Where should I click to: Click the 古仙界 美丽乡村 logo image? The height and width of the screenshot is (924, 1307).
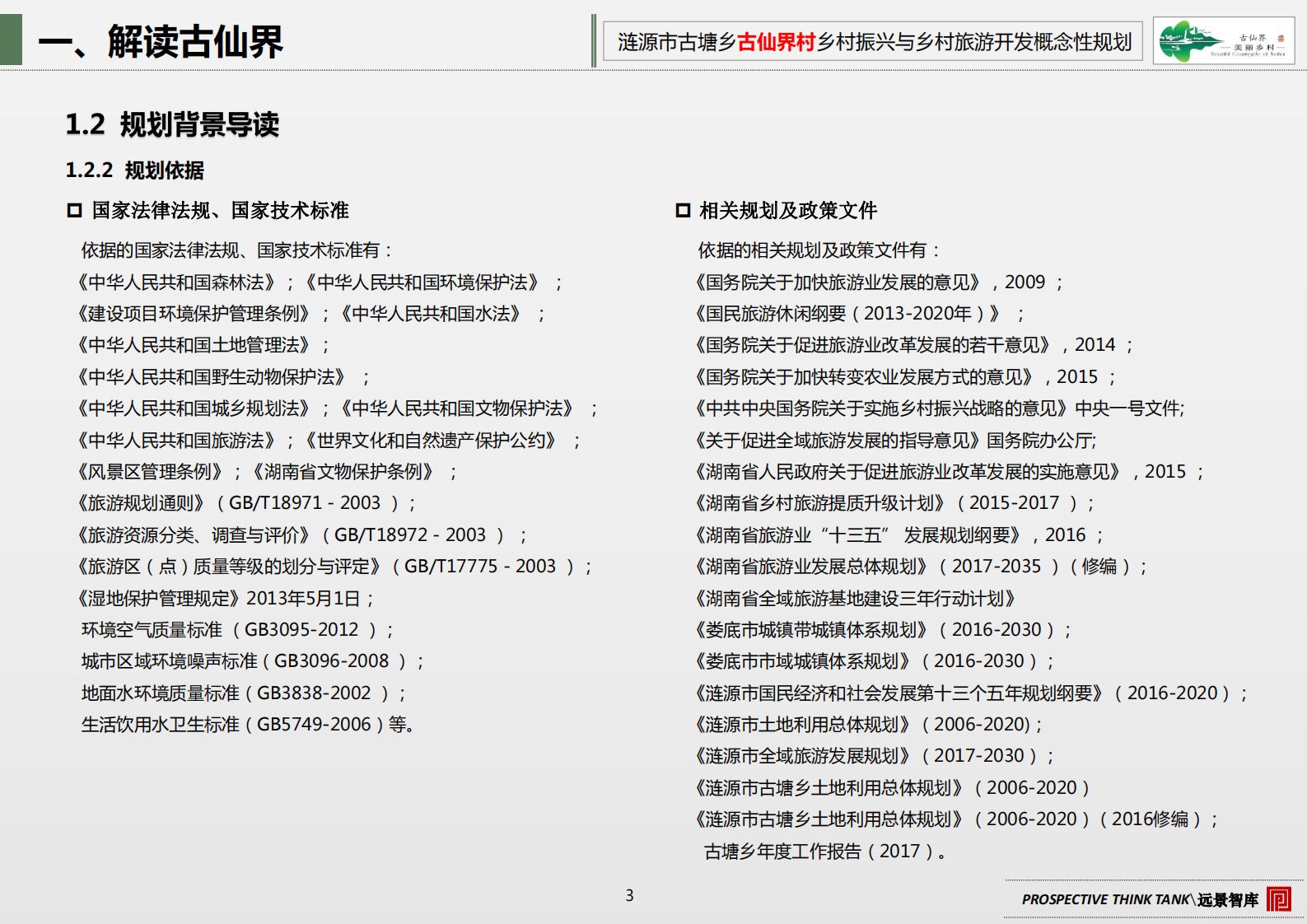click(x=1224, y=41)
